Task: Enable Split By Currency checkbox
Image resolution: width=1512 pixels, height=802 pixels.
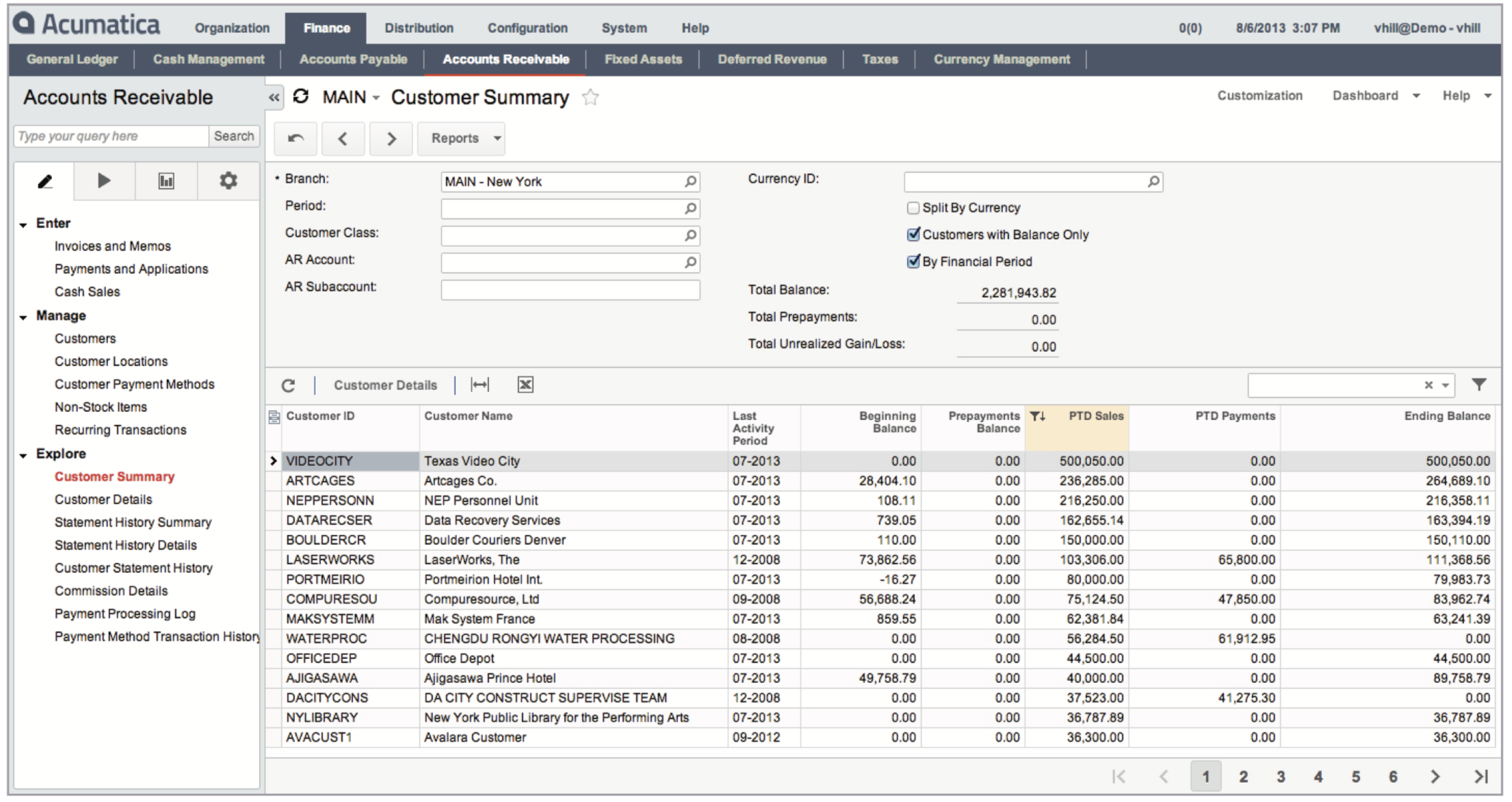Action: (913, 208)
